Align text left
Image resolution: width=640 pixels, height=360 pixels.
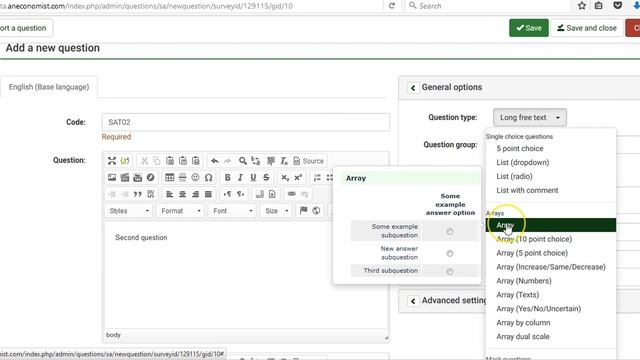click(169, 194)
